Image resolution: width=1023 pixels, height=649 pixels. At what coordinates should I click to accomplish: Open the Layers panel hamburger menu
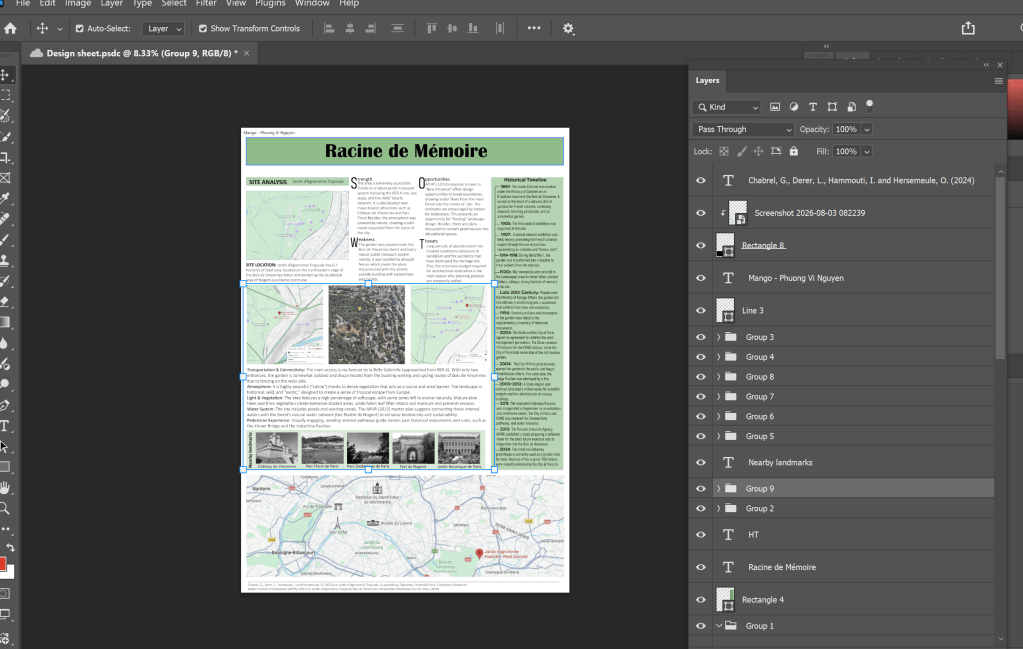click(998, 81)
